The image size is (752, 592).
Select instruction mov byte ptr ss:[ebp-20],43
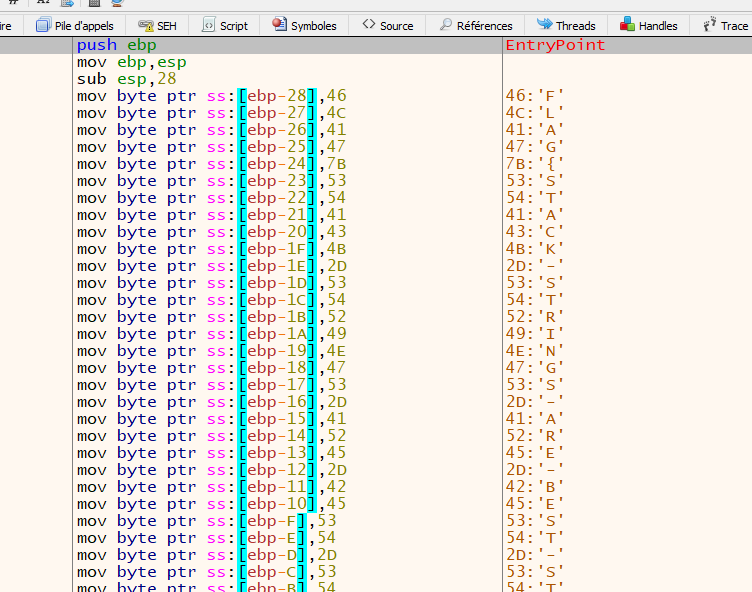coord(212,232)
